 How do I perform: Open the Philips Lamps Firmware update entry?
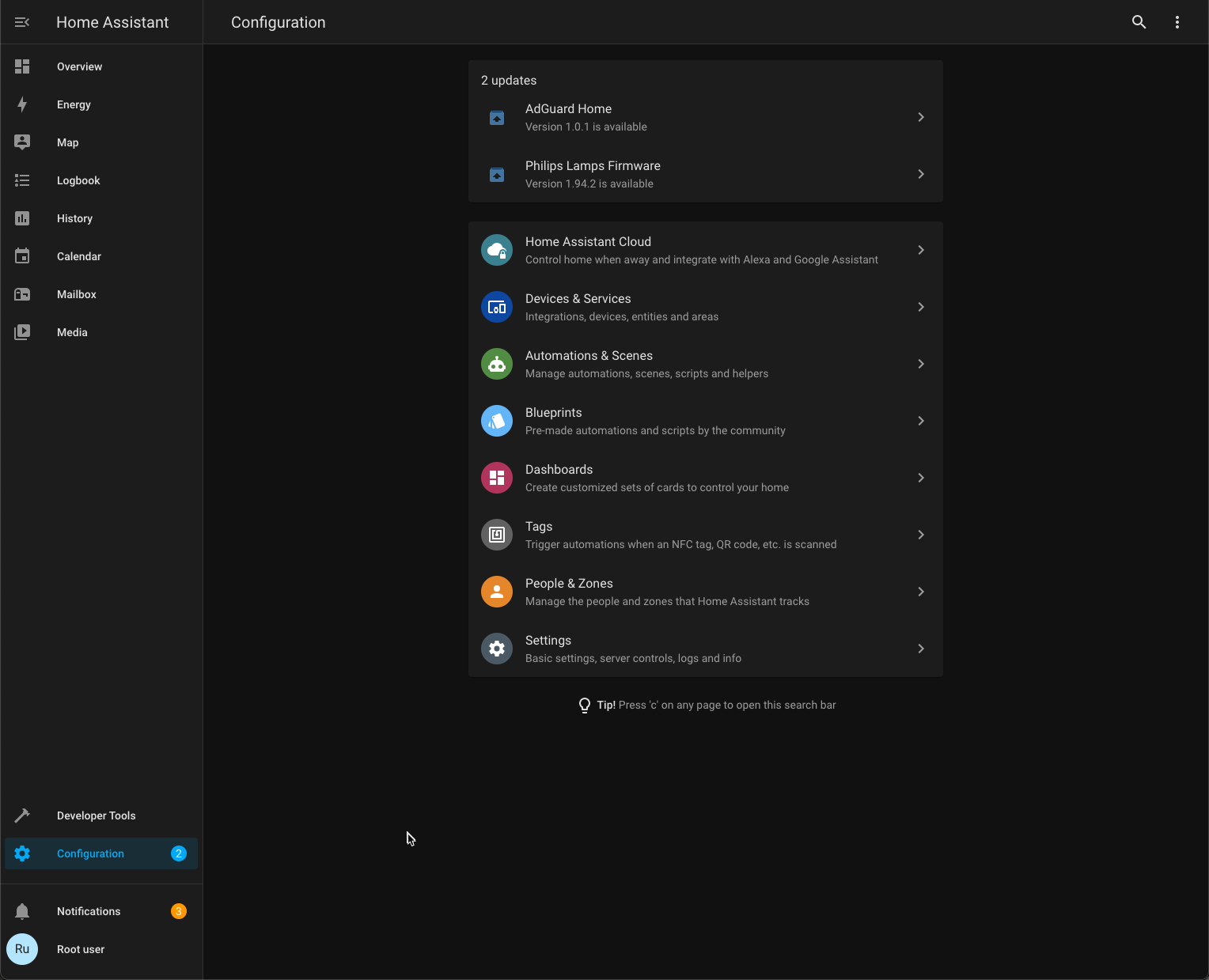[x=706, y=174]
